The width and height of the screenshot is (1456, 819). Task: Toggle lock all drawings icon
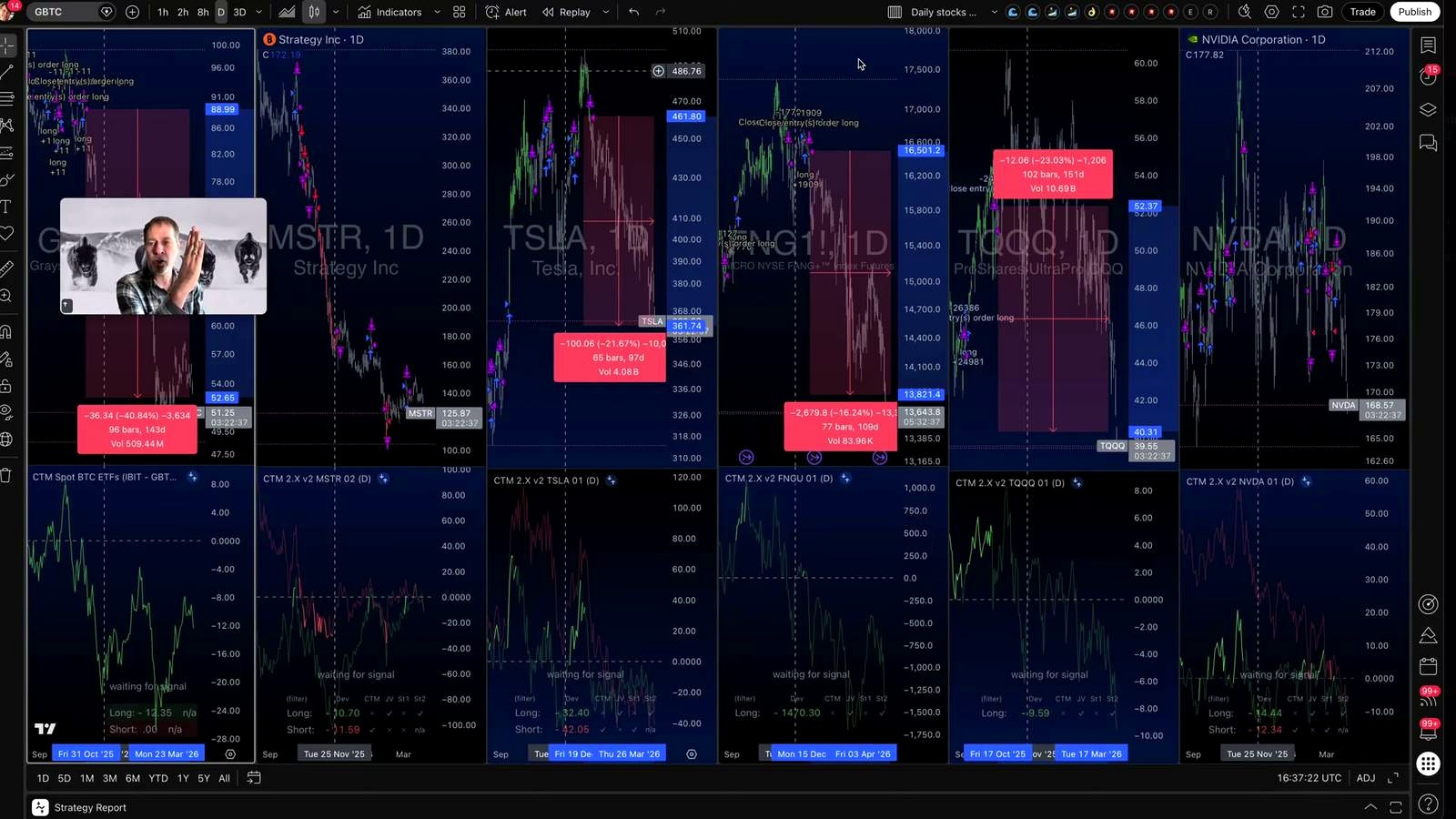click(x=6, y=385)
